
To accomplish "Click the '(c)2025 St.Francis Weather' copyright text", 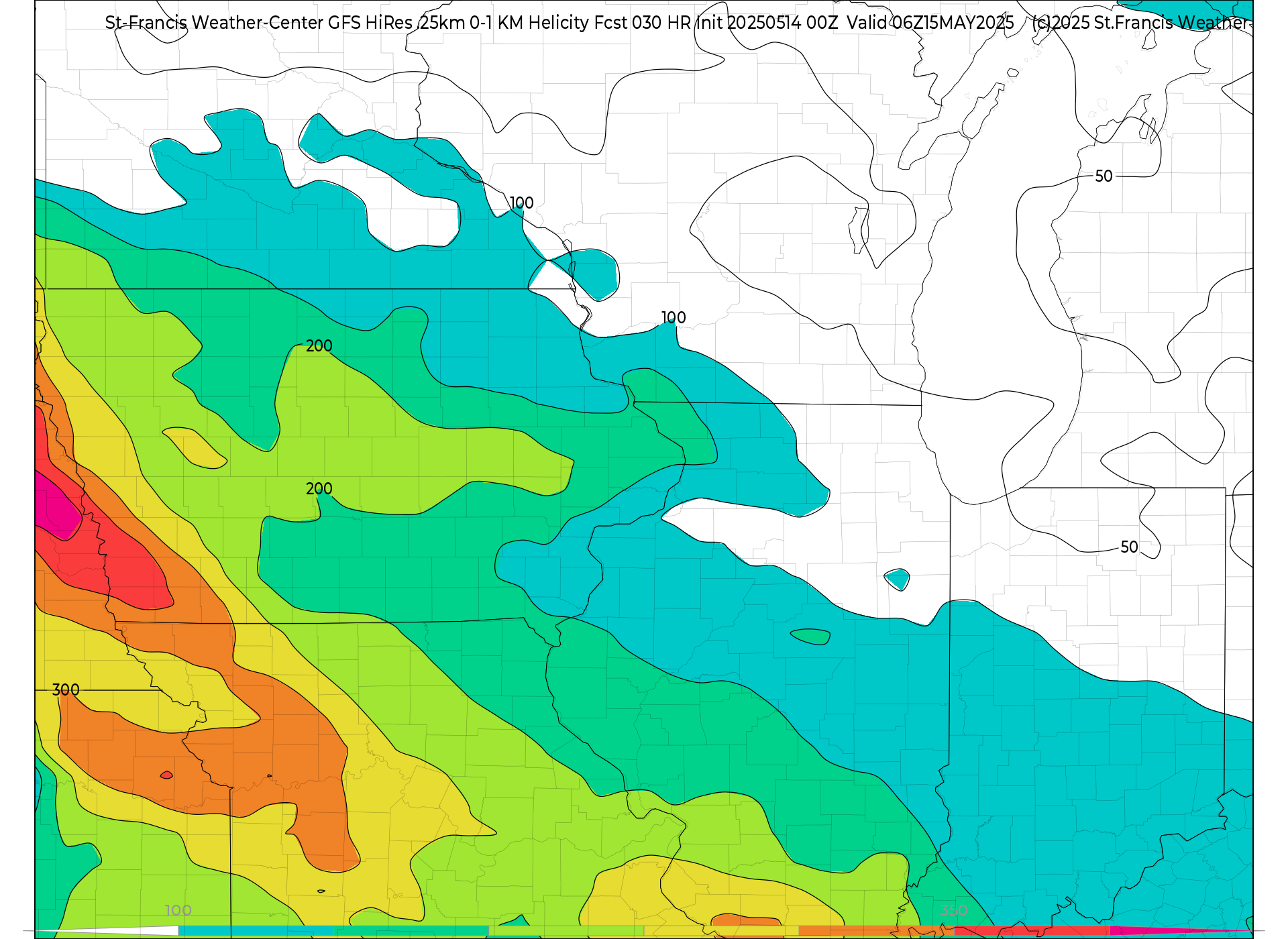I will coord(1140,23).
